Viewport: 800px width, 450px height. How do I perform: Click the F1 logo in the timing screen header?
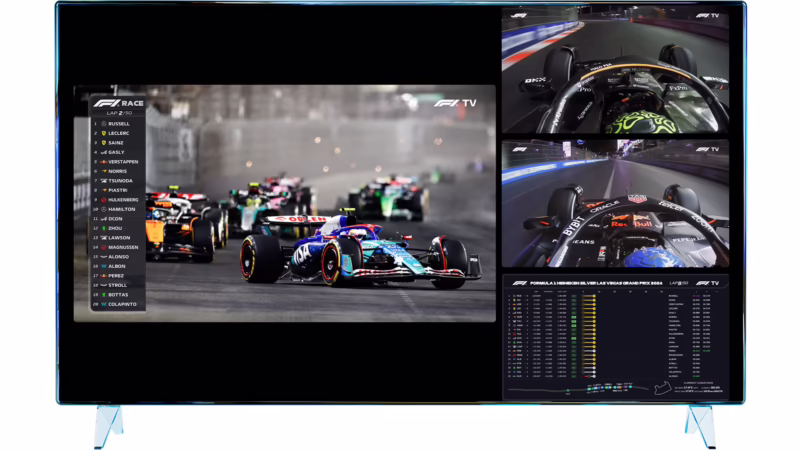pyautogui.click(x=518, y=283)
